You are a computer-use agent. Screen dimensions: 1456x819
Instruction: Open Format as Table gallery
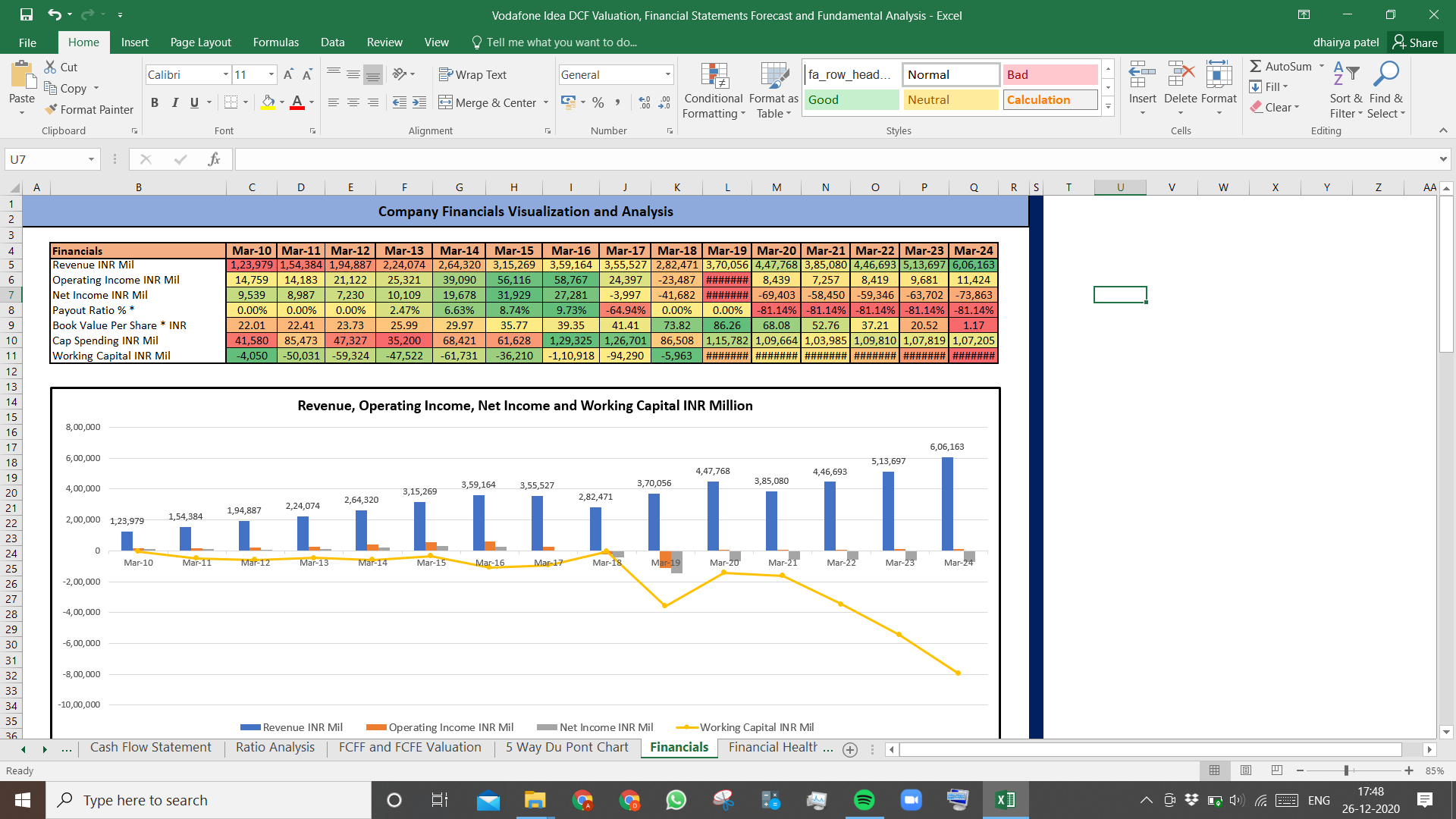[x=773, y=90]
